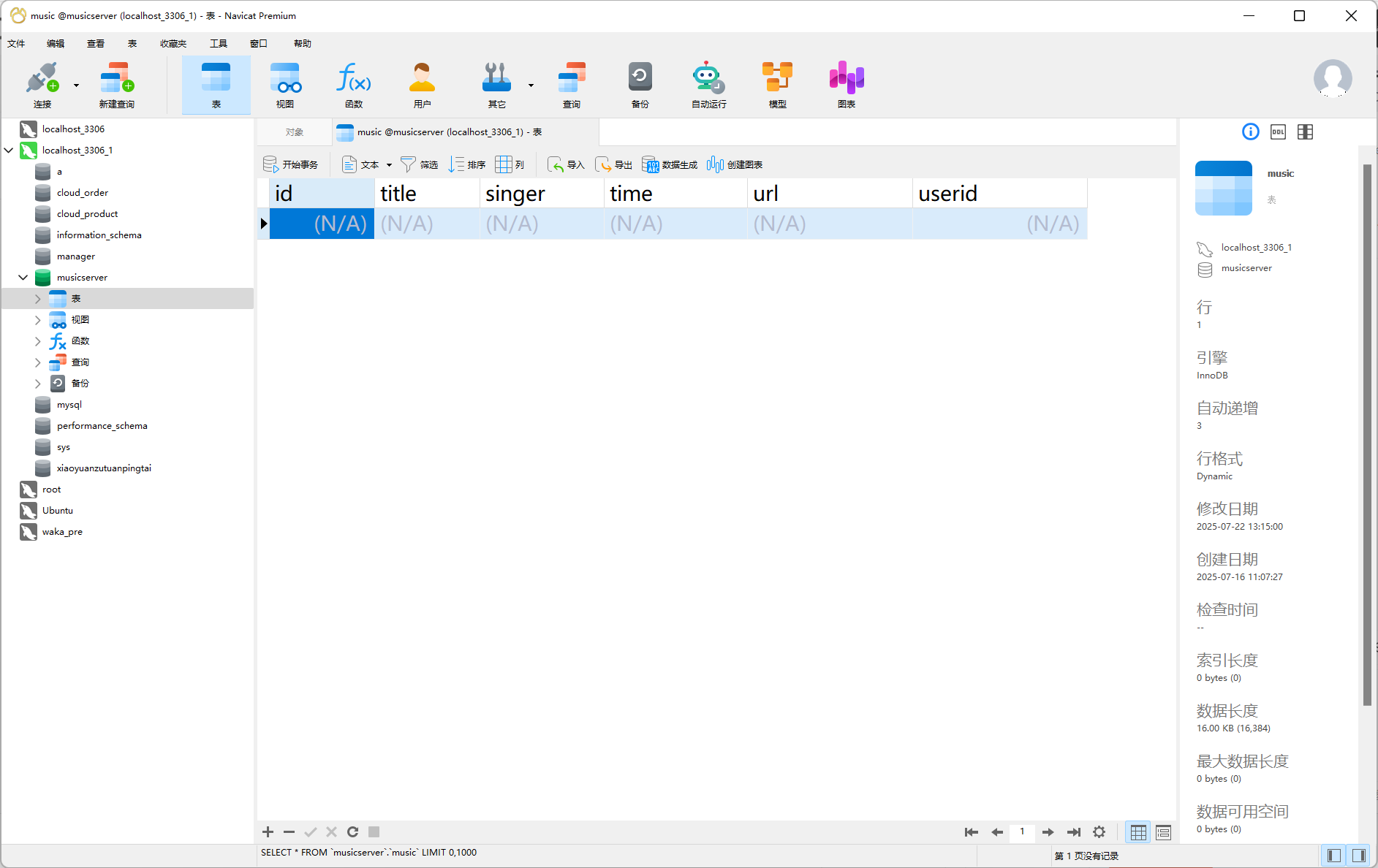Open the Function (函数) toolbar icon
Viewport: 1378px width, 868px height.
(x=354, y=85)
